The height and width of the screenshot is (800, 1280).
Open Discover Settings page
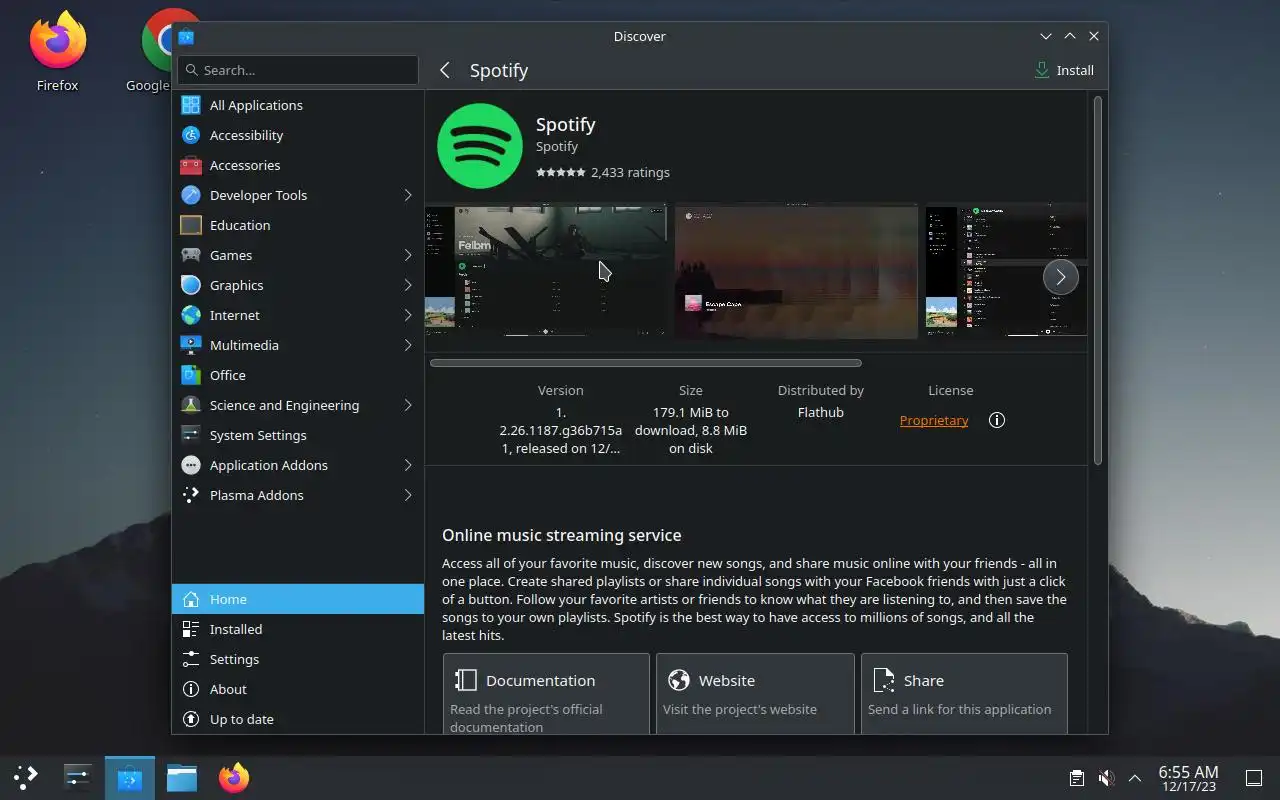298,659
